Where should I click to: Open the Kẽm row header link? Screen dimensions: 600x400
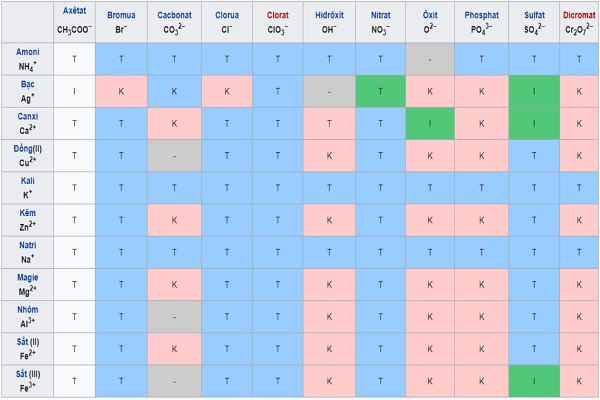(27, 211)
